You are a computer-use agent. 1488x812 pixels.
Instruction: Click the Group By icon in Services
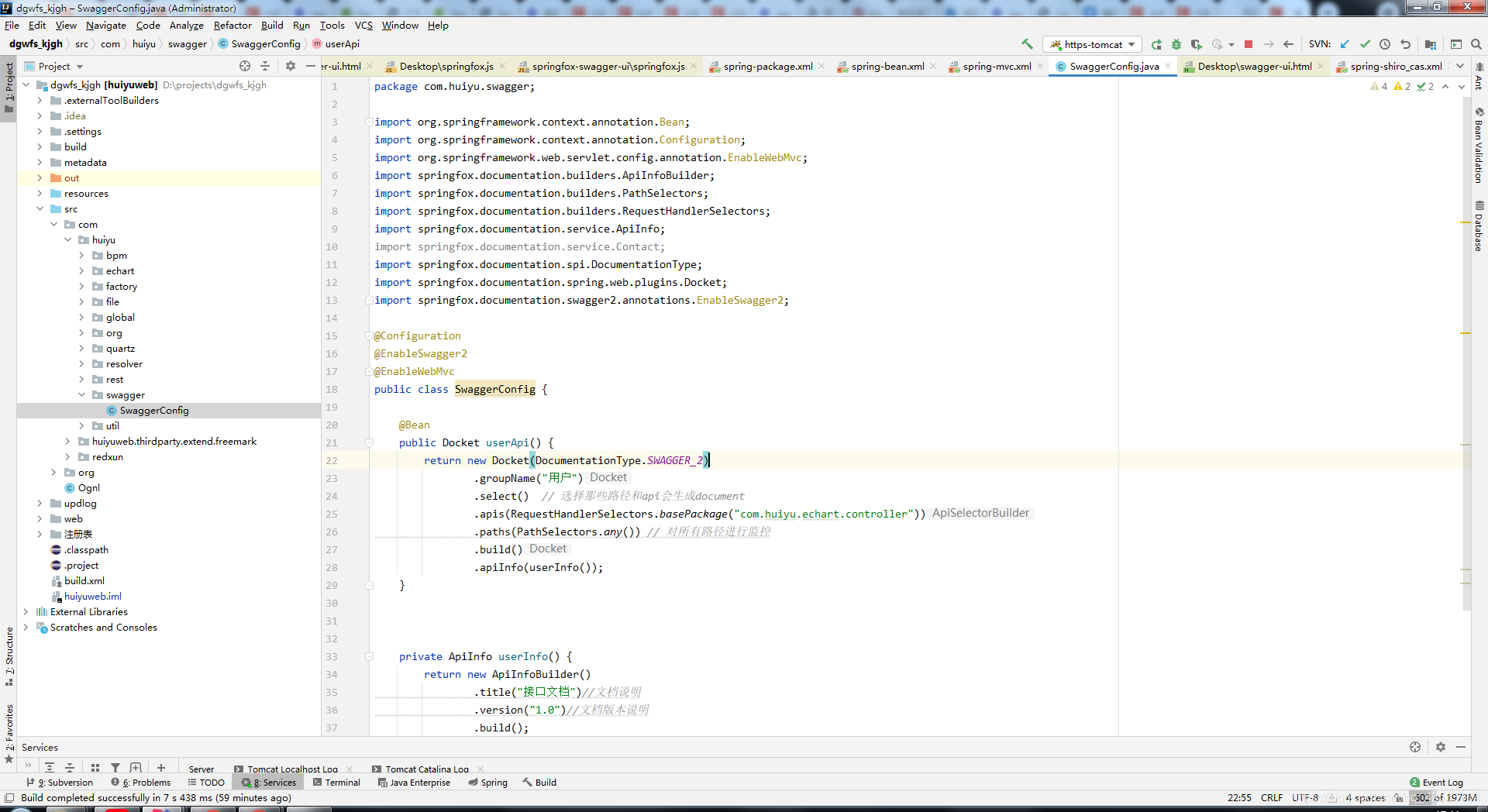point(95,768)
